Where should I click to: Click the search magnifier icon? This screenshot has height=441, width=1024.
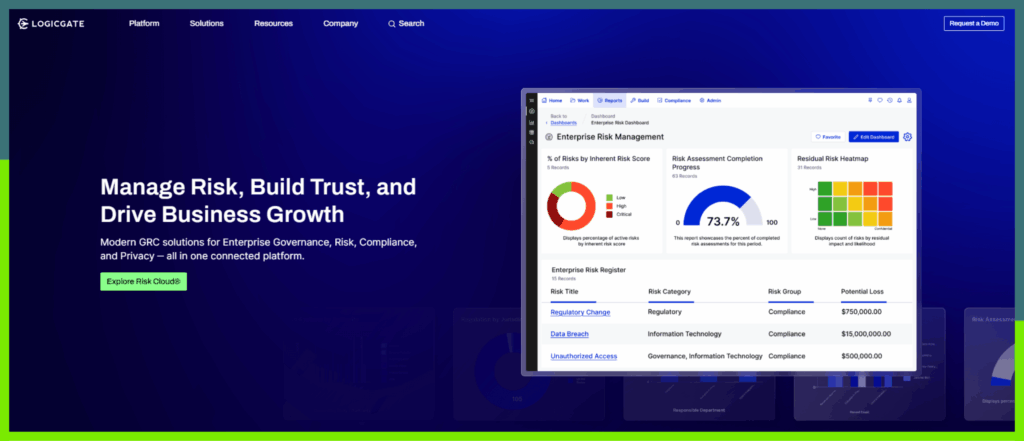tap(392, 24)
